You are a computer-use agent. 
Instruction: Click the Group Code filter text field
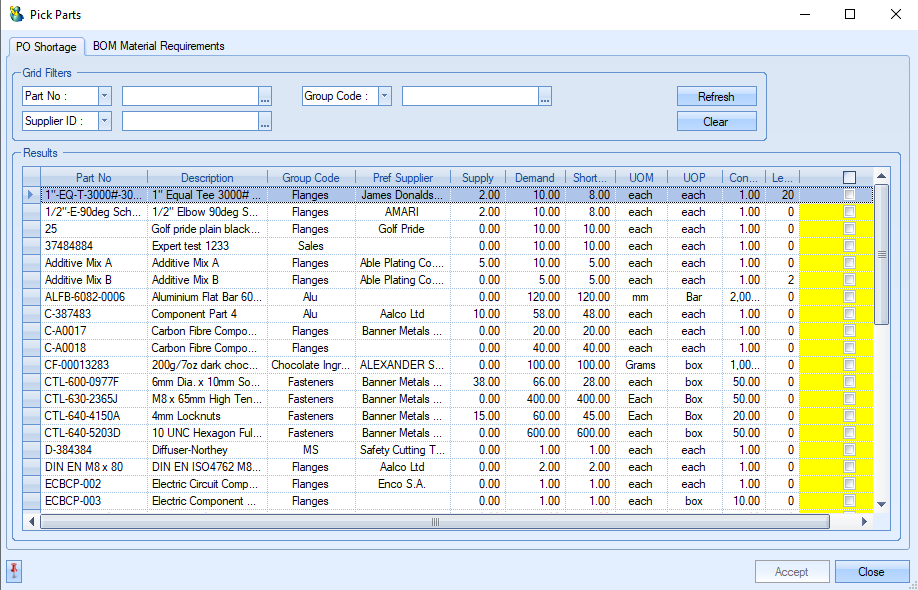coord(469,97)
